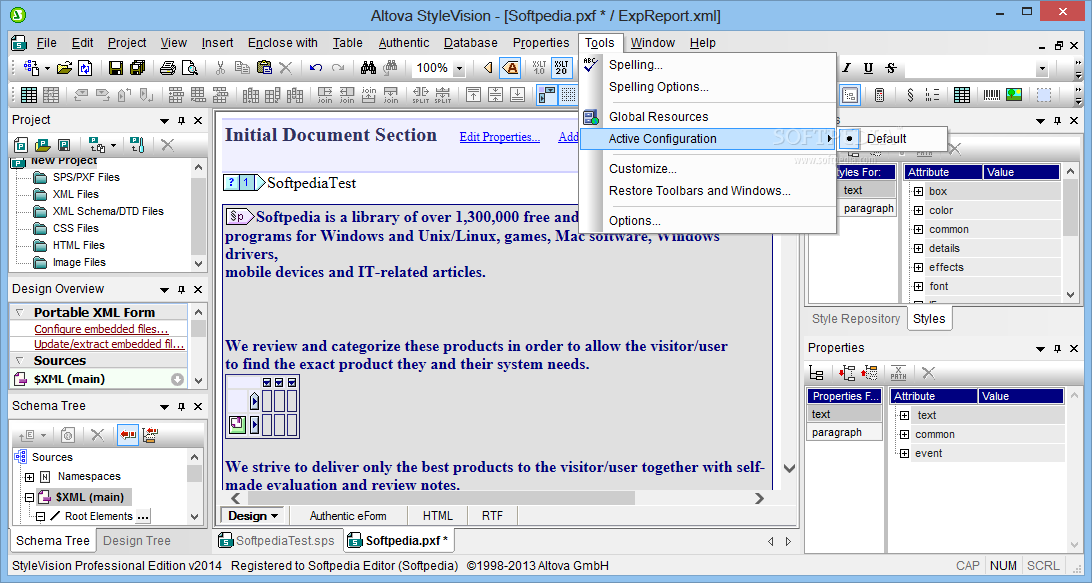
Task: Toggle the highlighted tree layout icon beside calculator
Action: point(850,95)
